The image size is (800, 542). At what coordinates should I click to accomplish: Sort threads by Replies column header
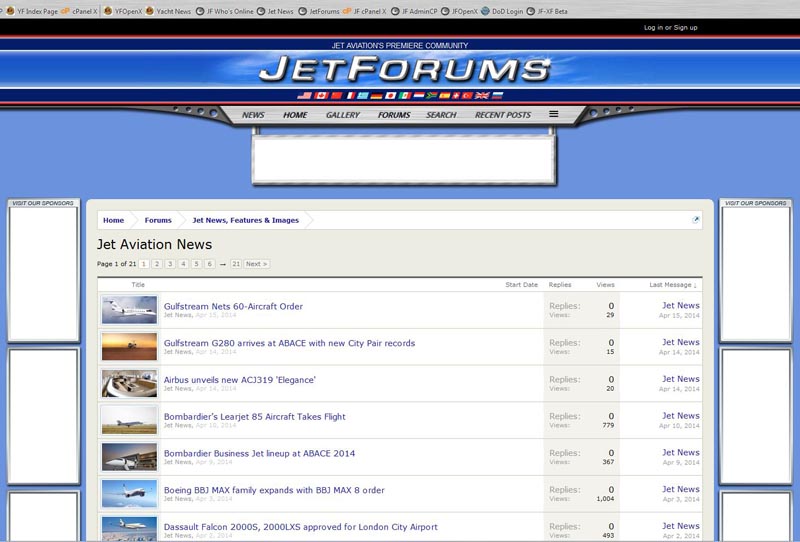(x=560, y=285)
